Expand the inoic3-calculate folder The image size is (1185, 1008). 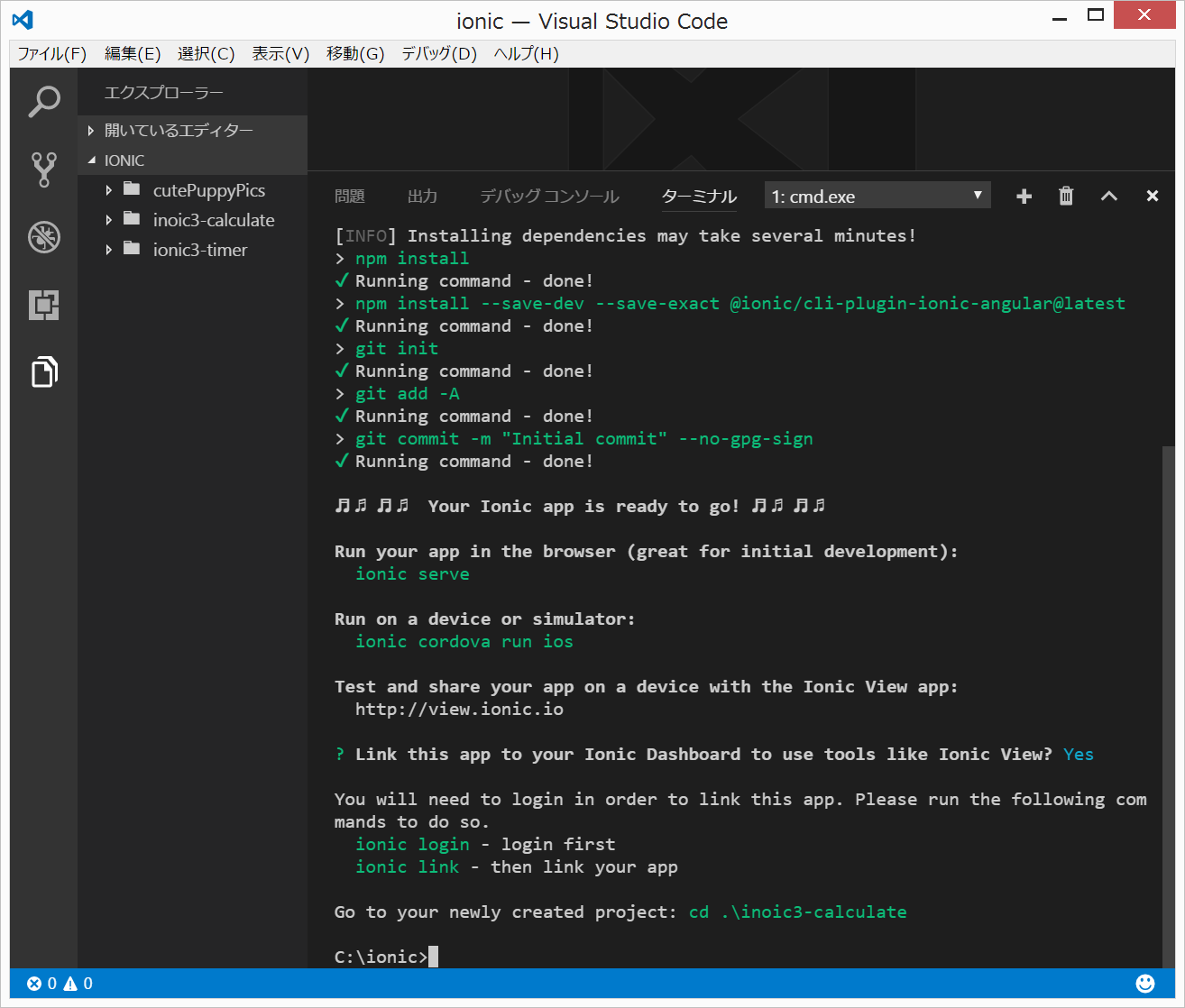tap(213, 220)
